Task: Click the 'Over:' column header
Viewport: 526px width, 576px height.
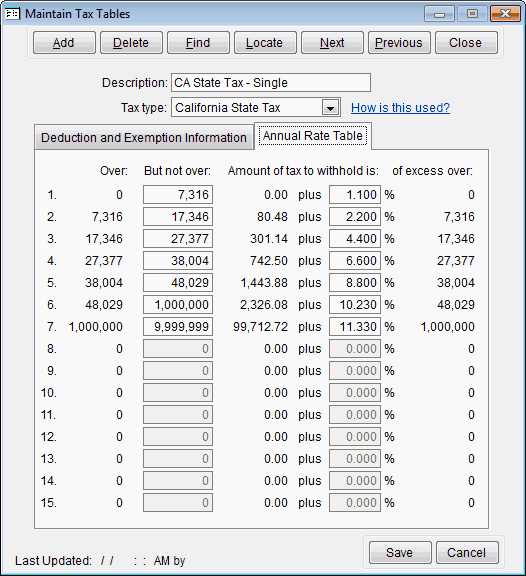Action: (114, 171)
